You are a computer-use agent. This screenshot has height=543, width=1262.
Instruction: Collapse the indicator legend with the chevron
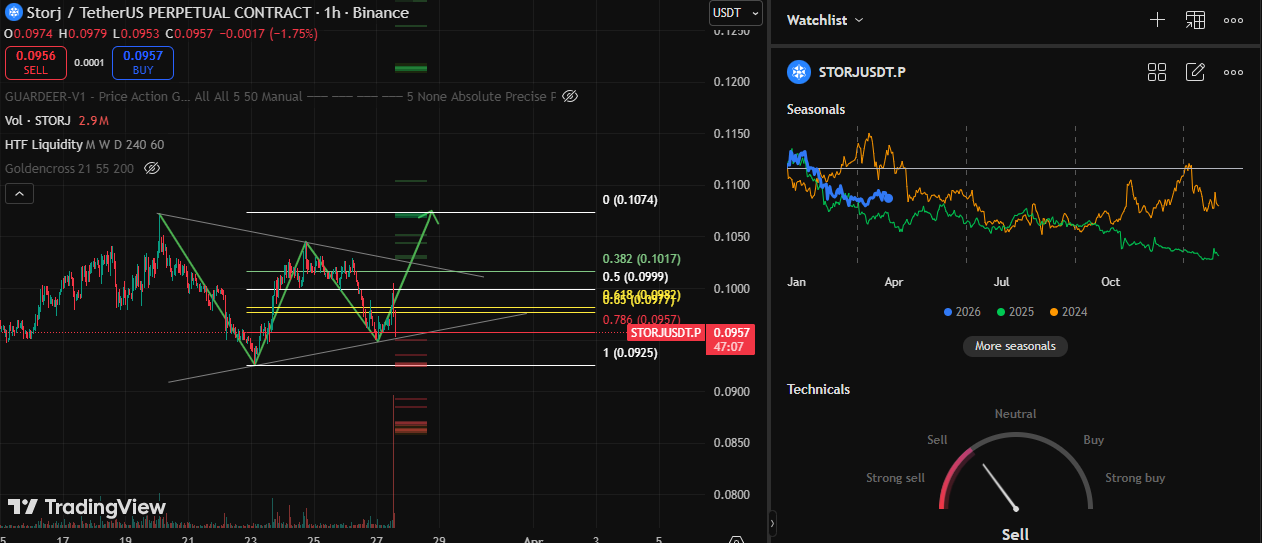pyautogui.click(x=20, y=194)
